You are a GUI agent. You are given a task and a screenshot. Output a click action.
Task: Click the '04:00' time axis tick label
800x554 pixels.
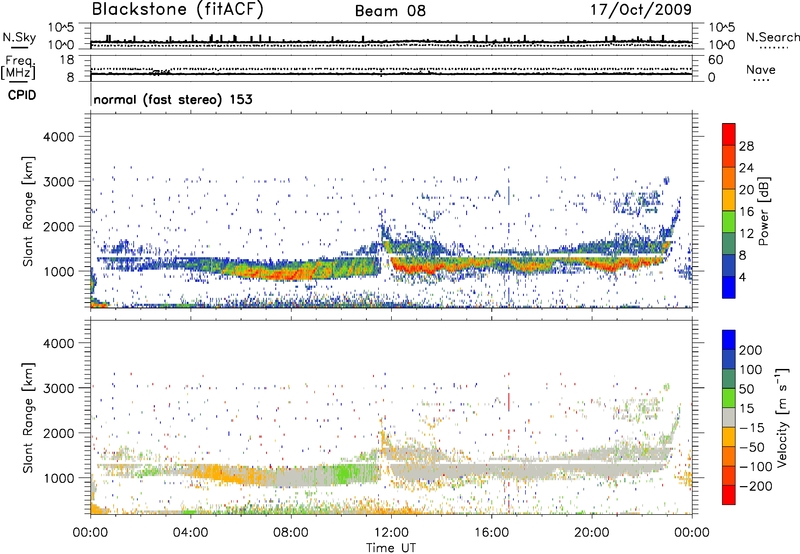190,532
